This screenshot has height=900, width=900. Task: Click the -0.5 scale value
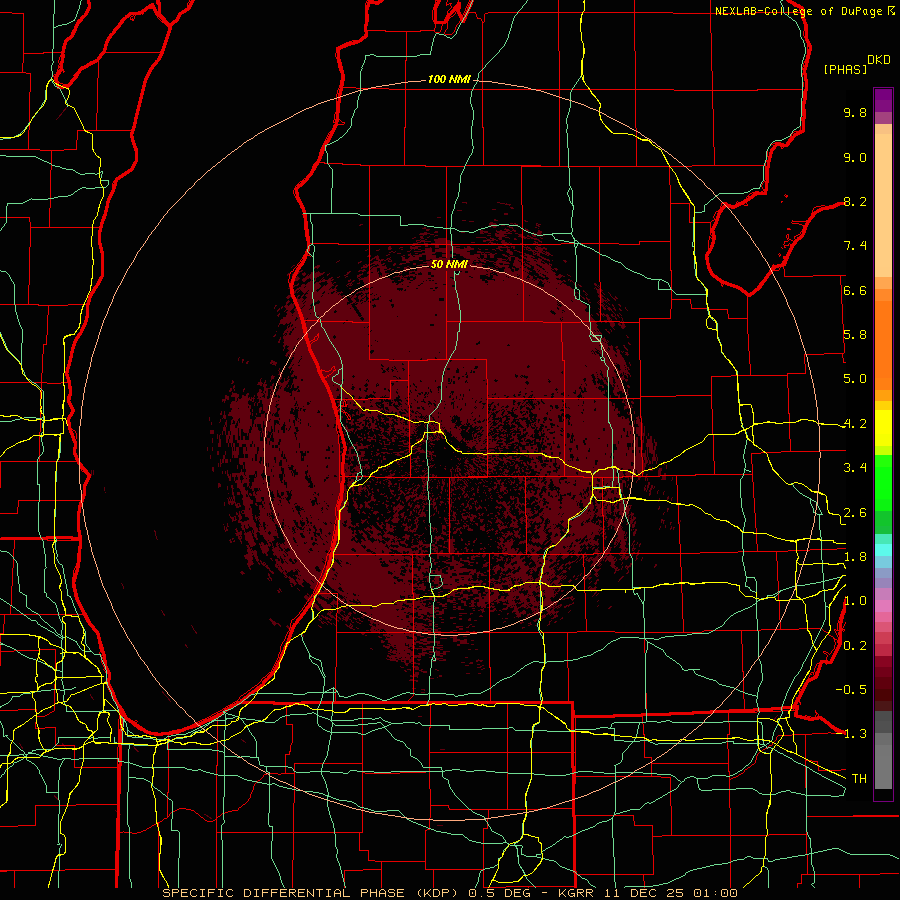point(851,690)
